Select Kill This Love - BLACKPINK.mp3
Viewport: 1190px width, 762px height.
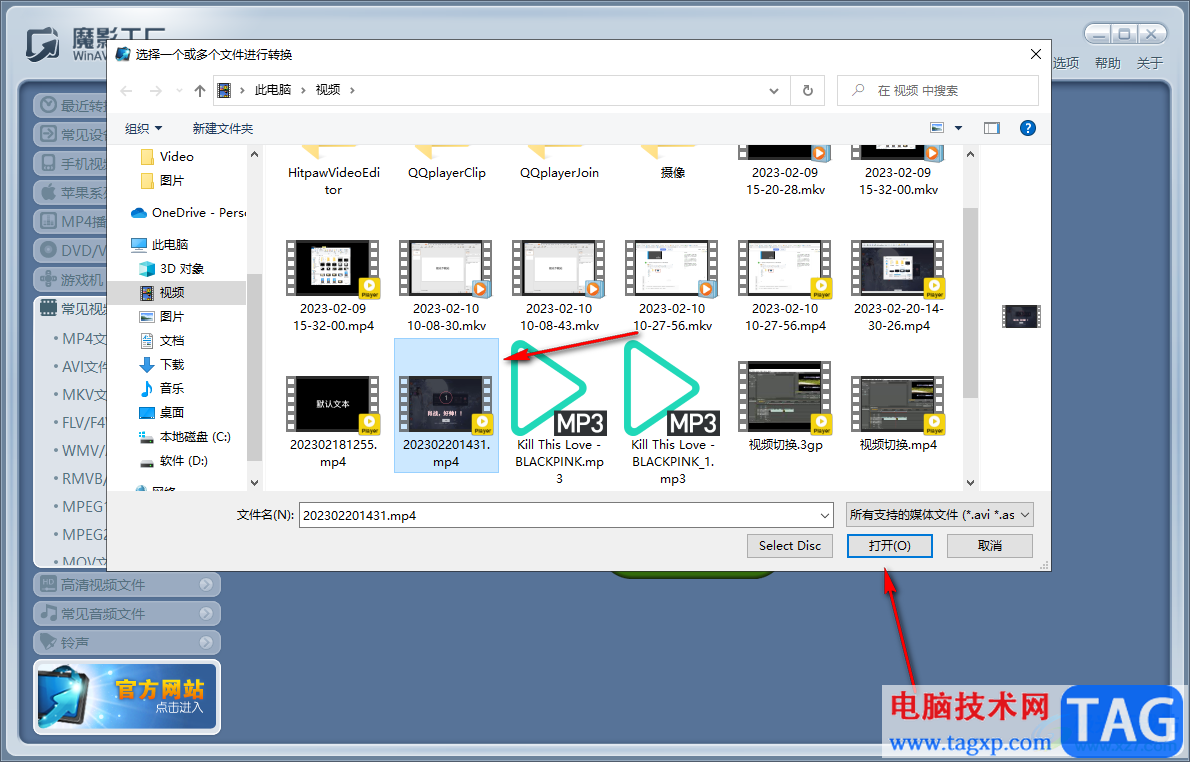(559, 412)
